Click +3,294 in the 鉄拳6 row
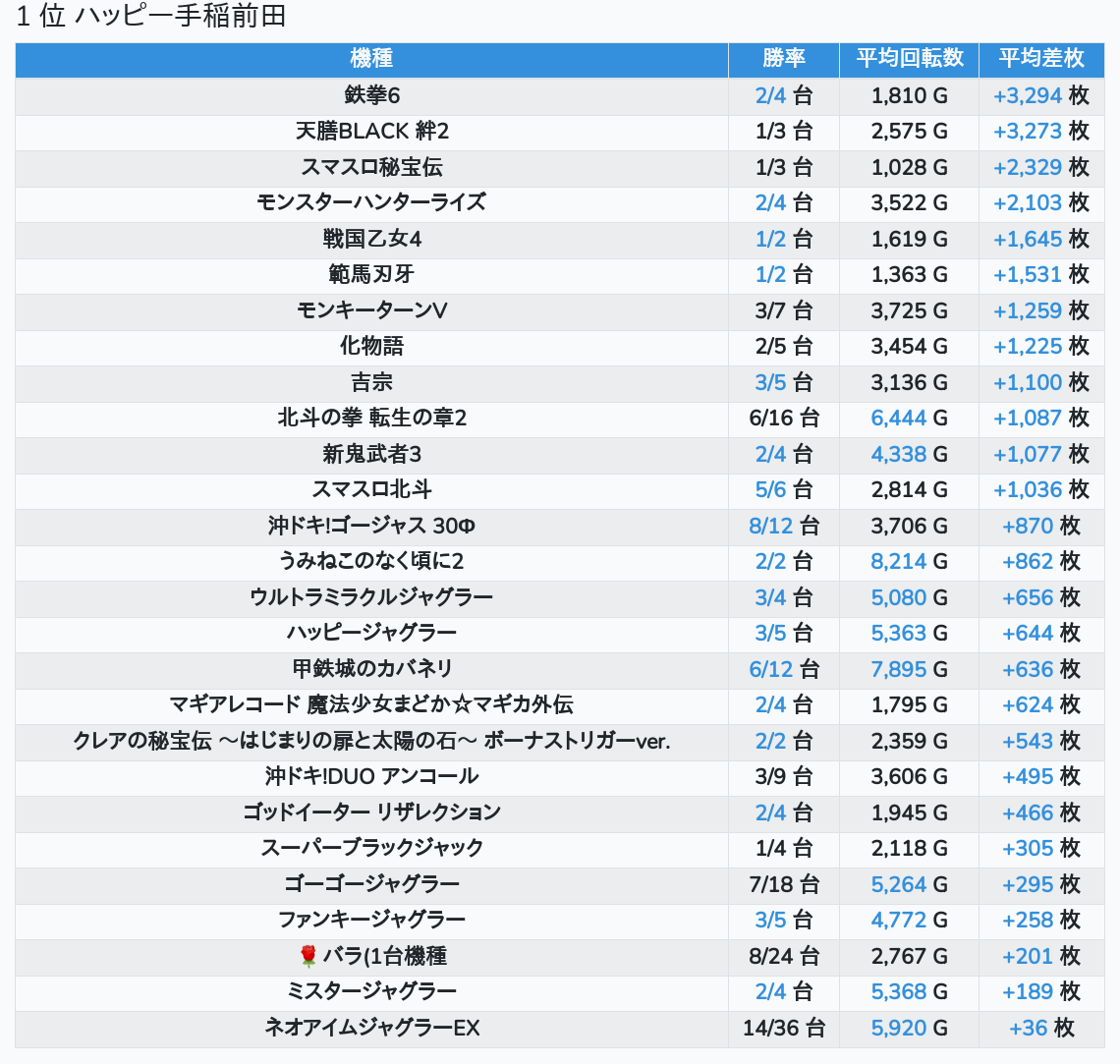 point(1028,95)
